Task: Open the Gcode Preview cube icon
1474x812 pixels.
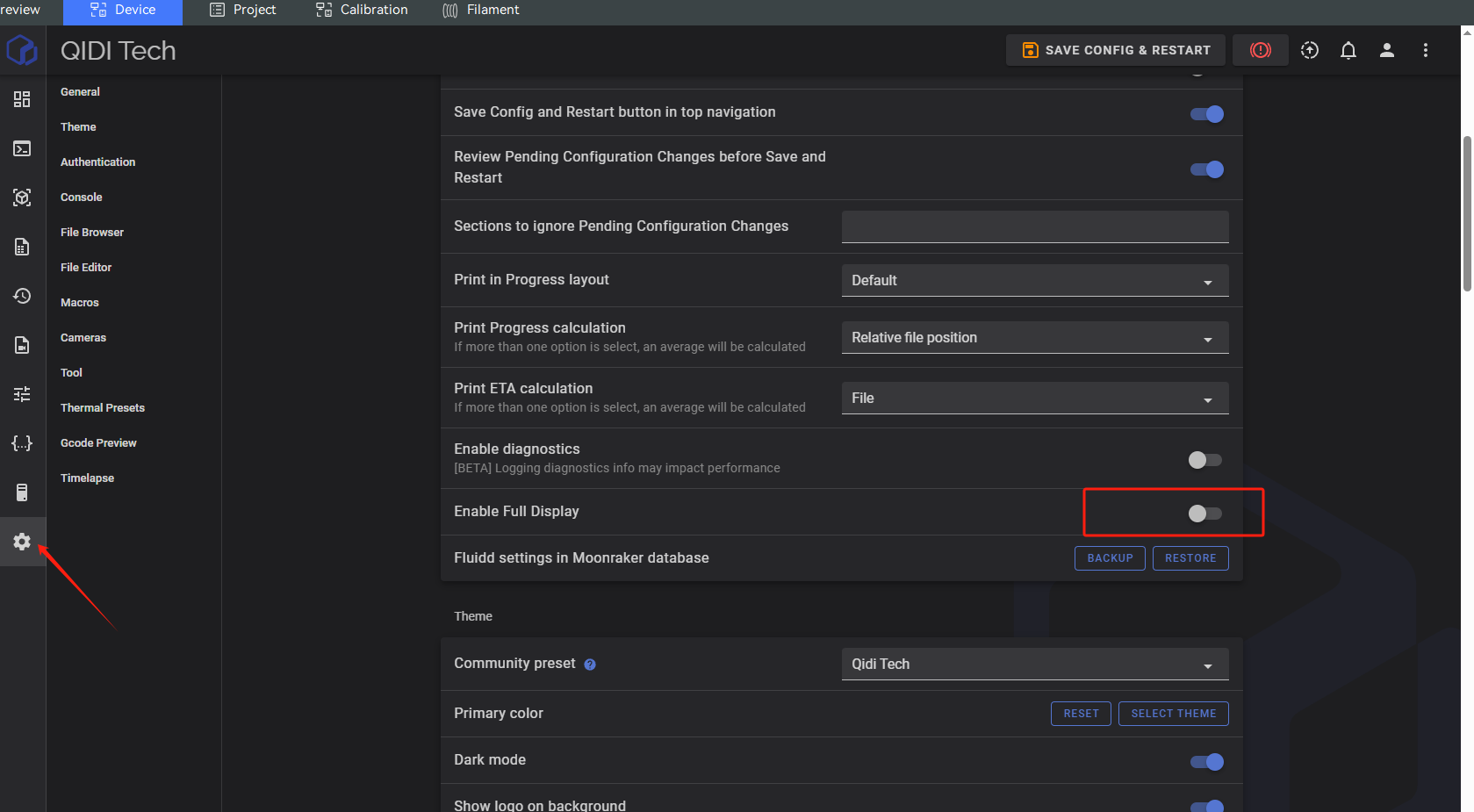Action: (x=22, y=198)
